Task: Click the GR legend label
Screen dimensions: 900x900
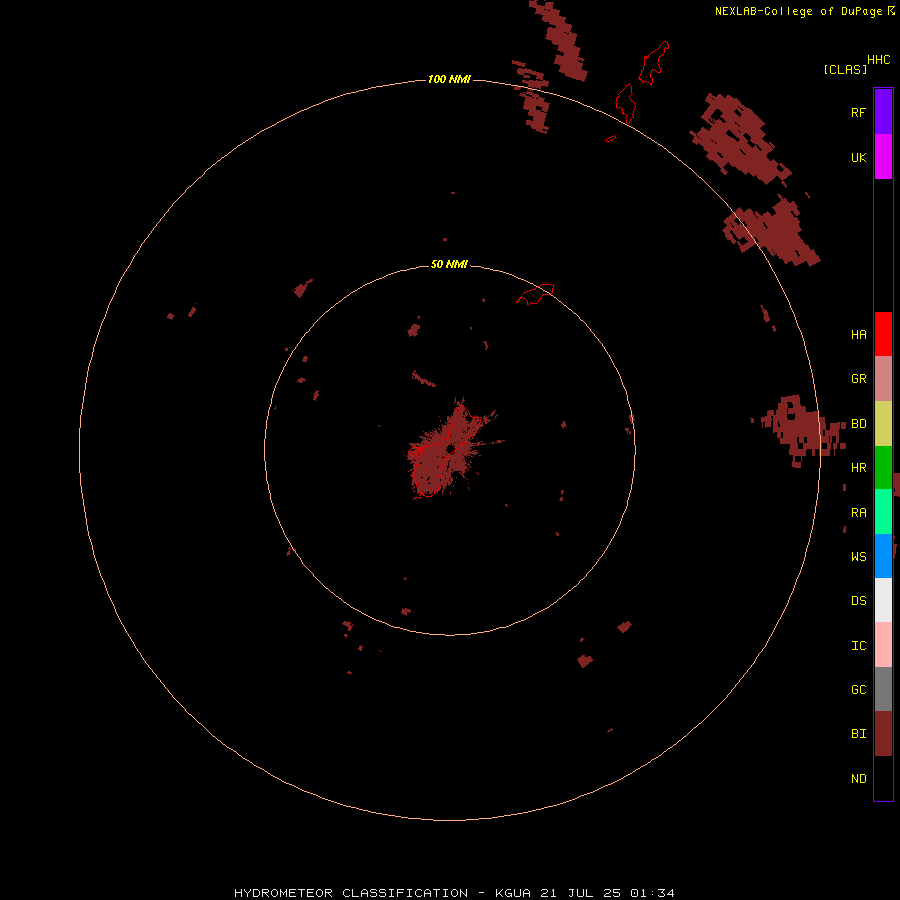Action: (858, 379)
